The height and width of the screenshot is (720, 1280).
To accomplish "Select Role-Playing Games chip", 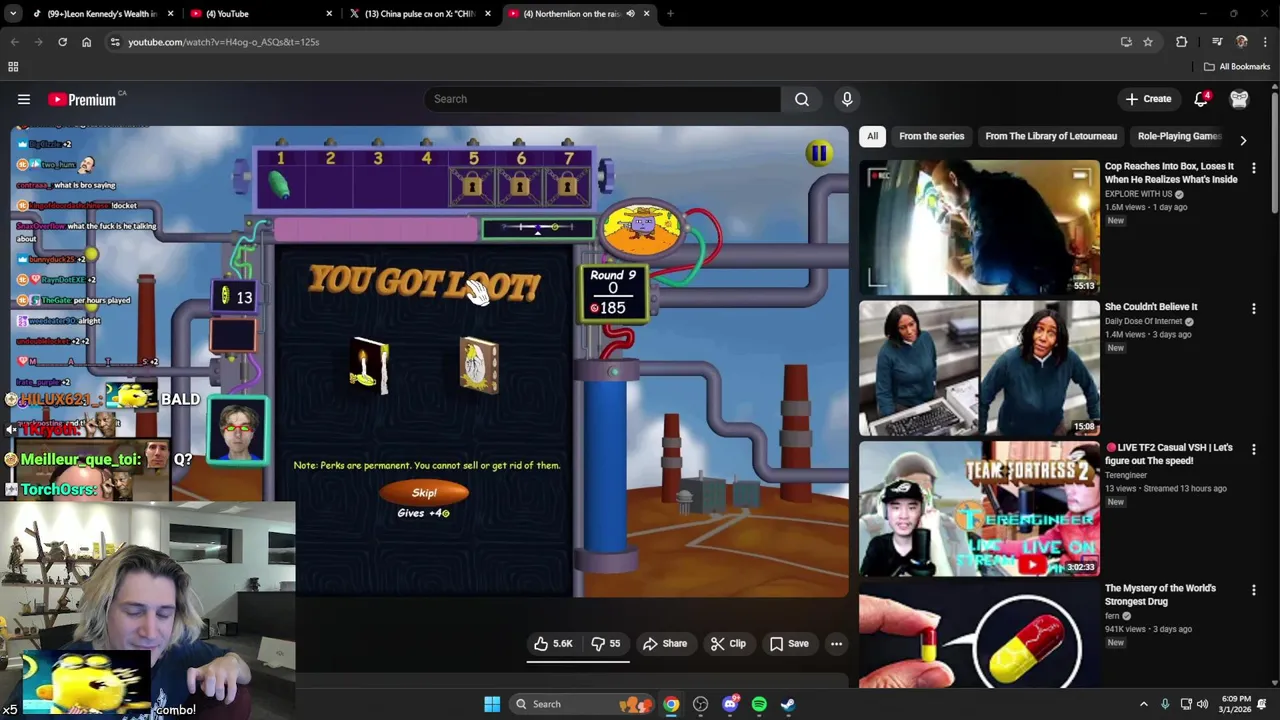I will [x=1179, y=136].
